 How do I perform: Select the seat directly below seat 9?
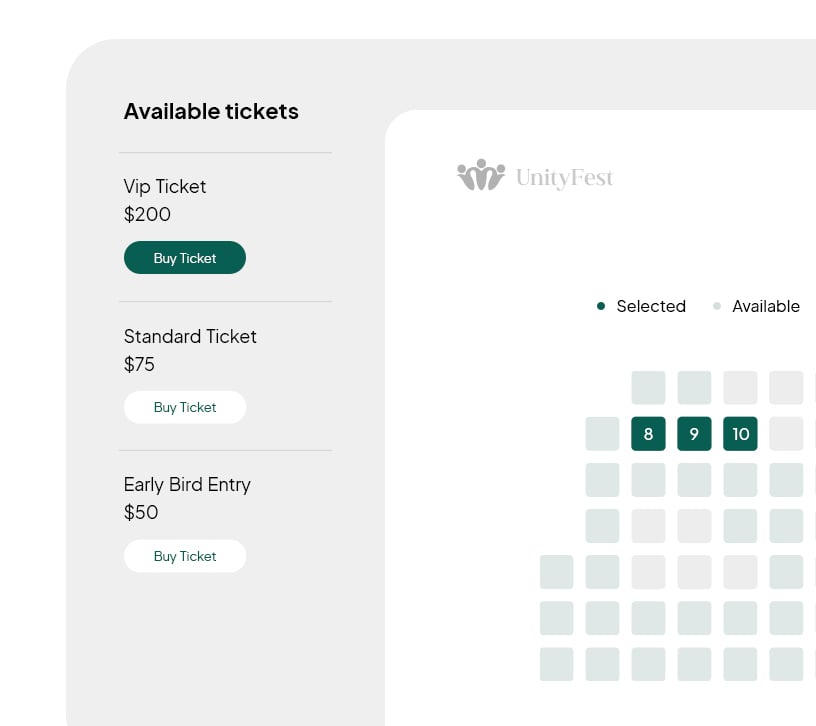tap(694, 480)
